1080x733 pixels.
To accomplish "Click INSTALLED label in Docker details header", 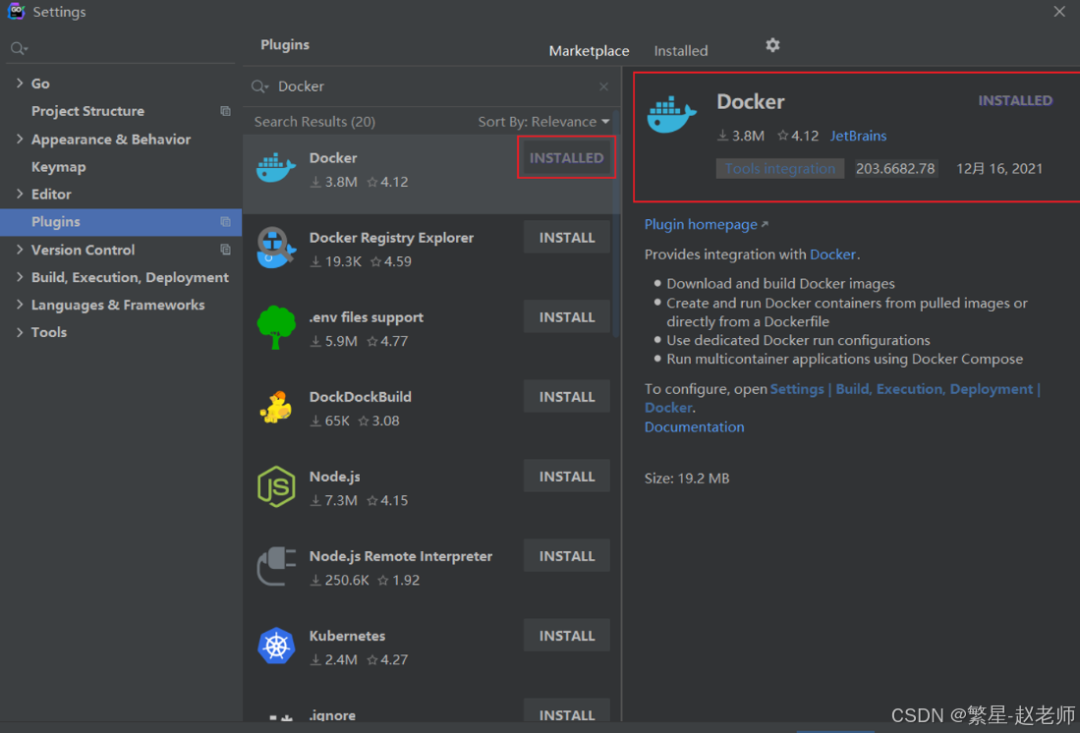I will coord(1015,101).
